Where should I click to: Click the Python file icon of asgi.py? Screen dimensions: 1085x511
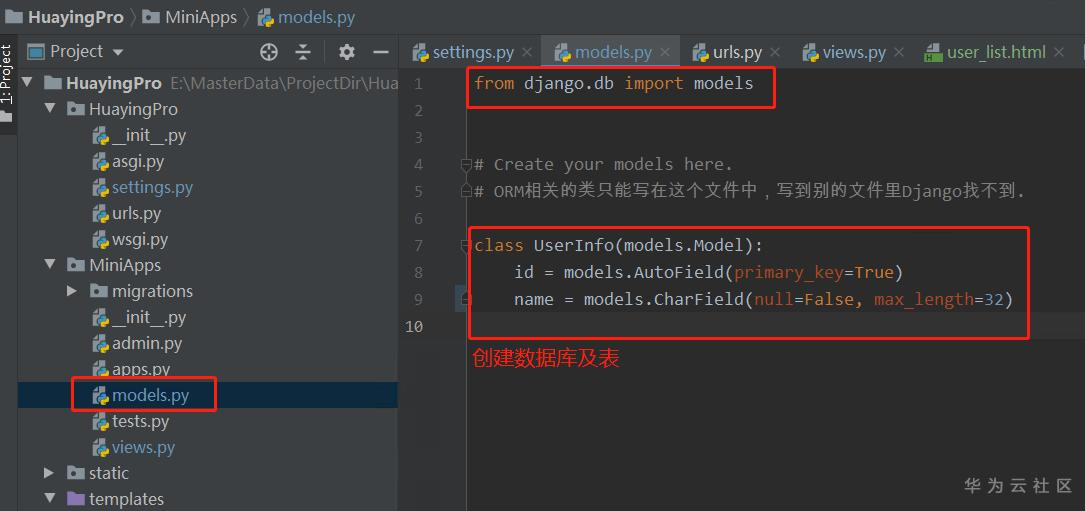tap(101, 162)
